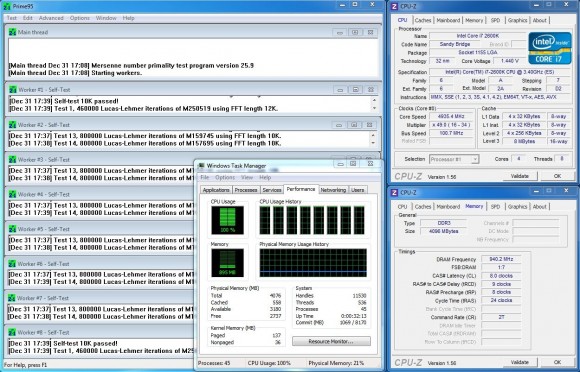Screen dimensions: 580x372
Task: Maximize the Worker #1 Self-Test child window
Action: tap(355, 89)
